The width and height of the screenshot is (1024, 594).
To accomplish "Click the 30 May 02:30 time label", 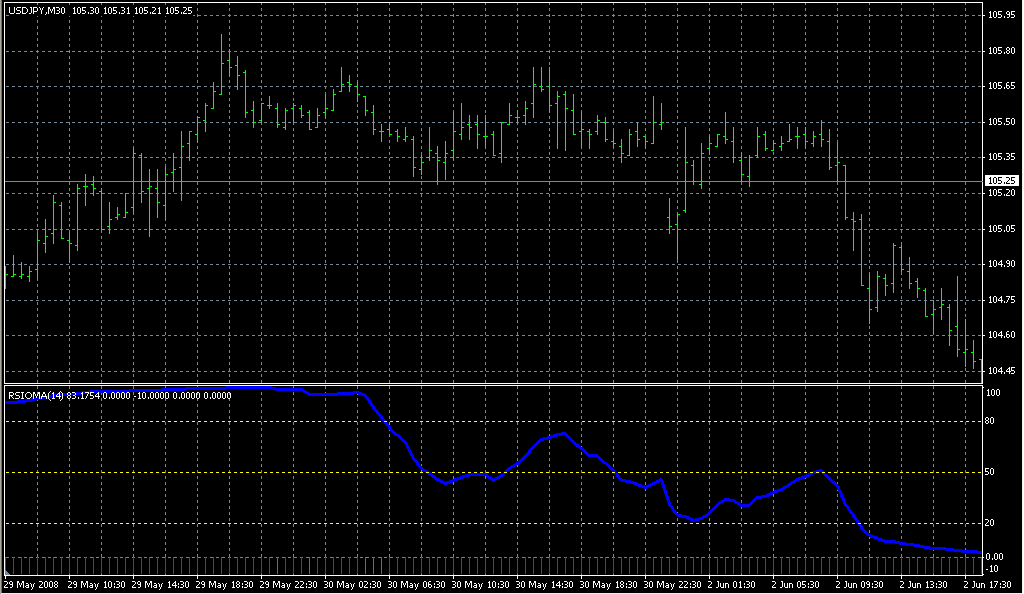I will [353, 584].
